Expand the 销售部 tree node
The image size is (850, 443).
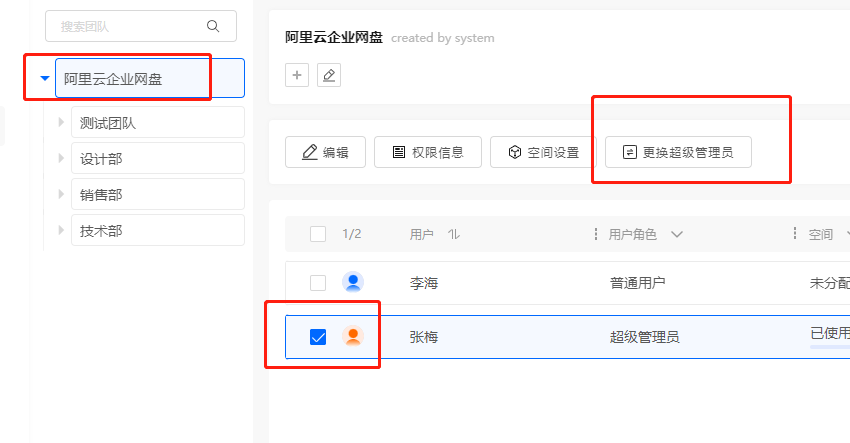(61, 194)
